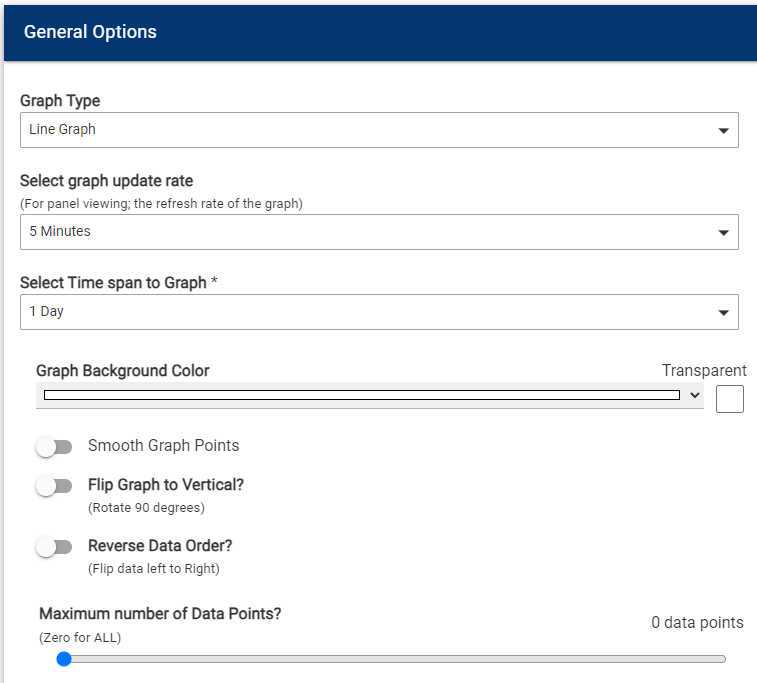The width and height of the screenshot is (757, 683).
Task: Click the white background color swatch bar
Action: tap(362, 395)
